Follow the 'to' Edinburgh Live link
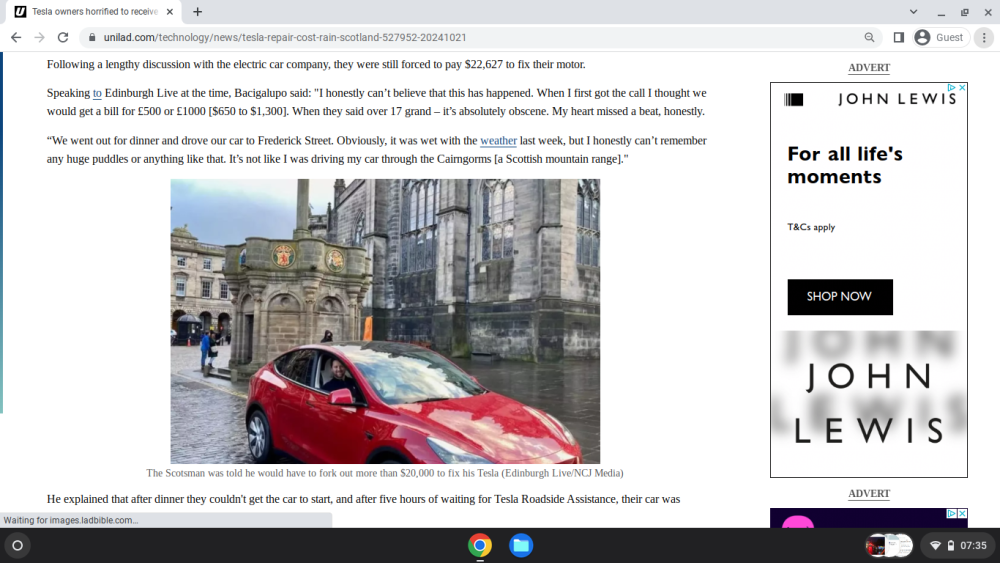This screenshot has width=1000, height=563. pyautogui.click(x=97, y=93)
